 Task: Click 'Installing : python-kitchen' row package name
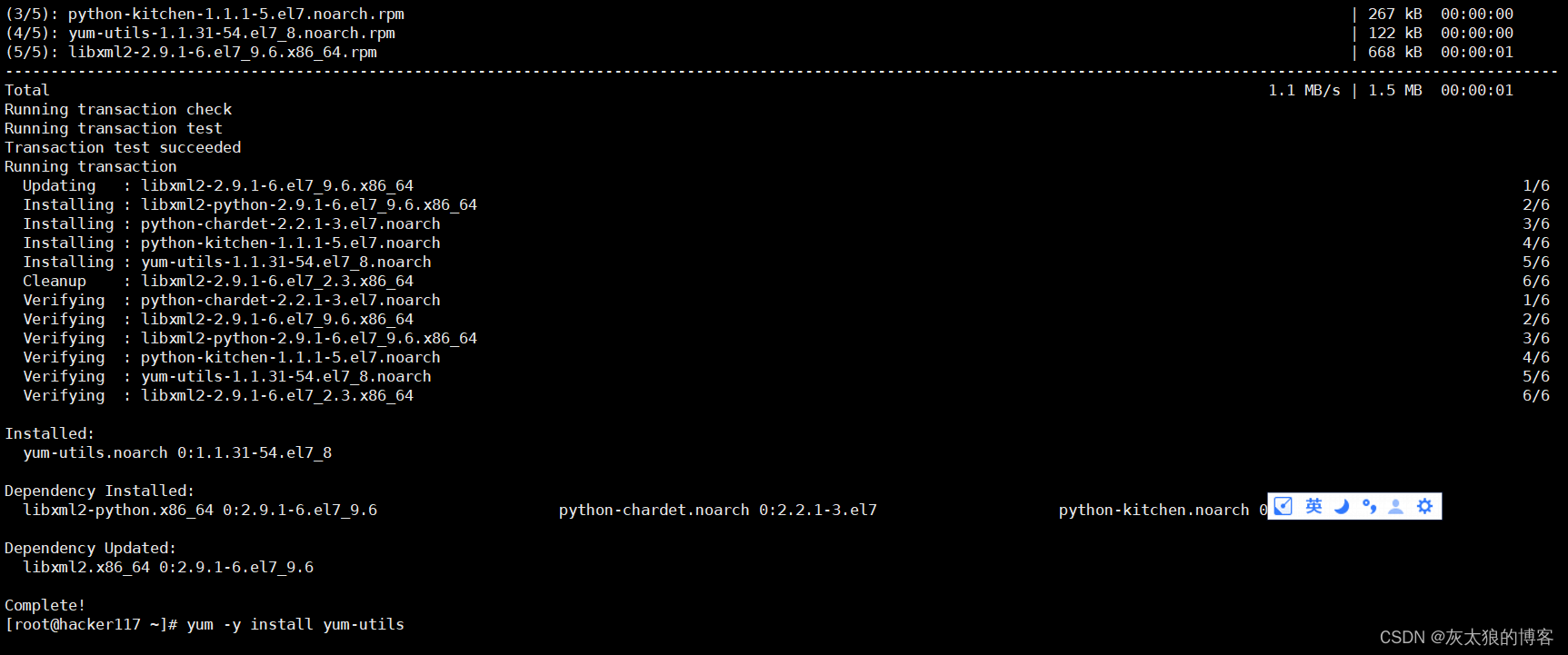[x=291, y=243]
